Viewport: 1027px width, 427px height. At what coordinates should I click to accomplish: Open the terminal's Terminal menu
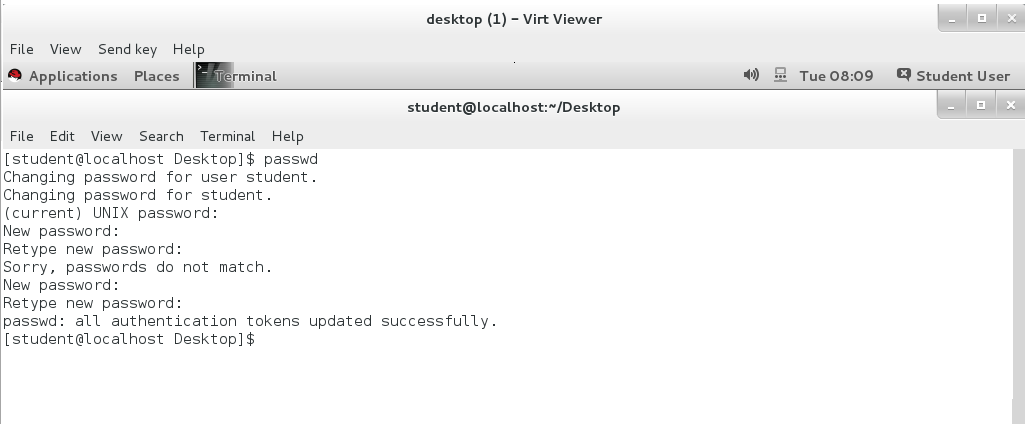click(227, 136)
